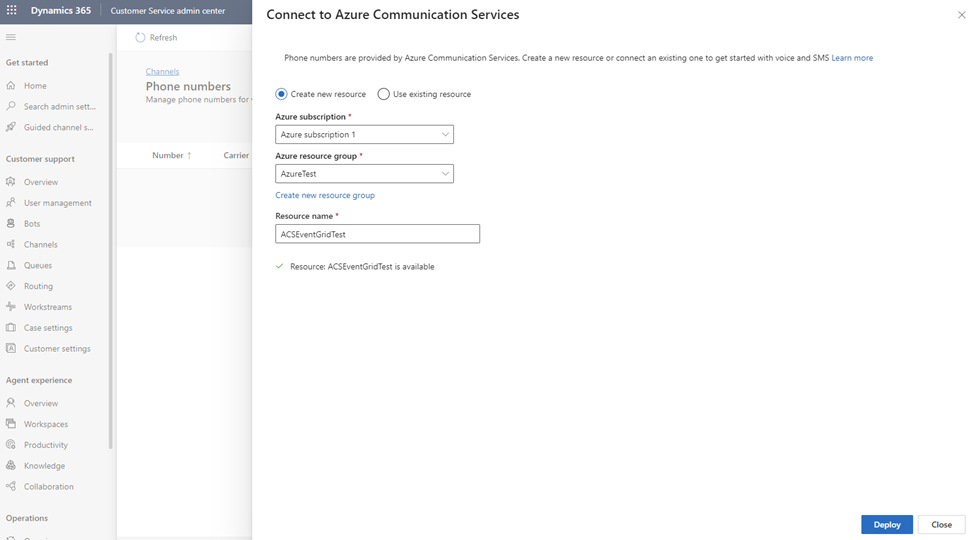Open the Dynamics 365 app launcher grid
Image resolution: width=975 pixels, height=540 pixels.
tap(12, 11)
